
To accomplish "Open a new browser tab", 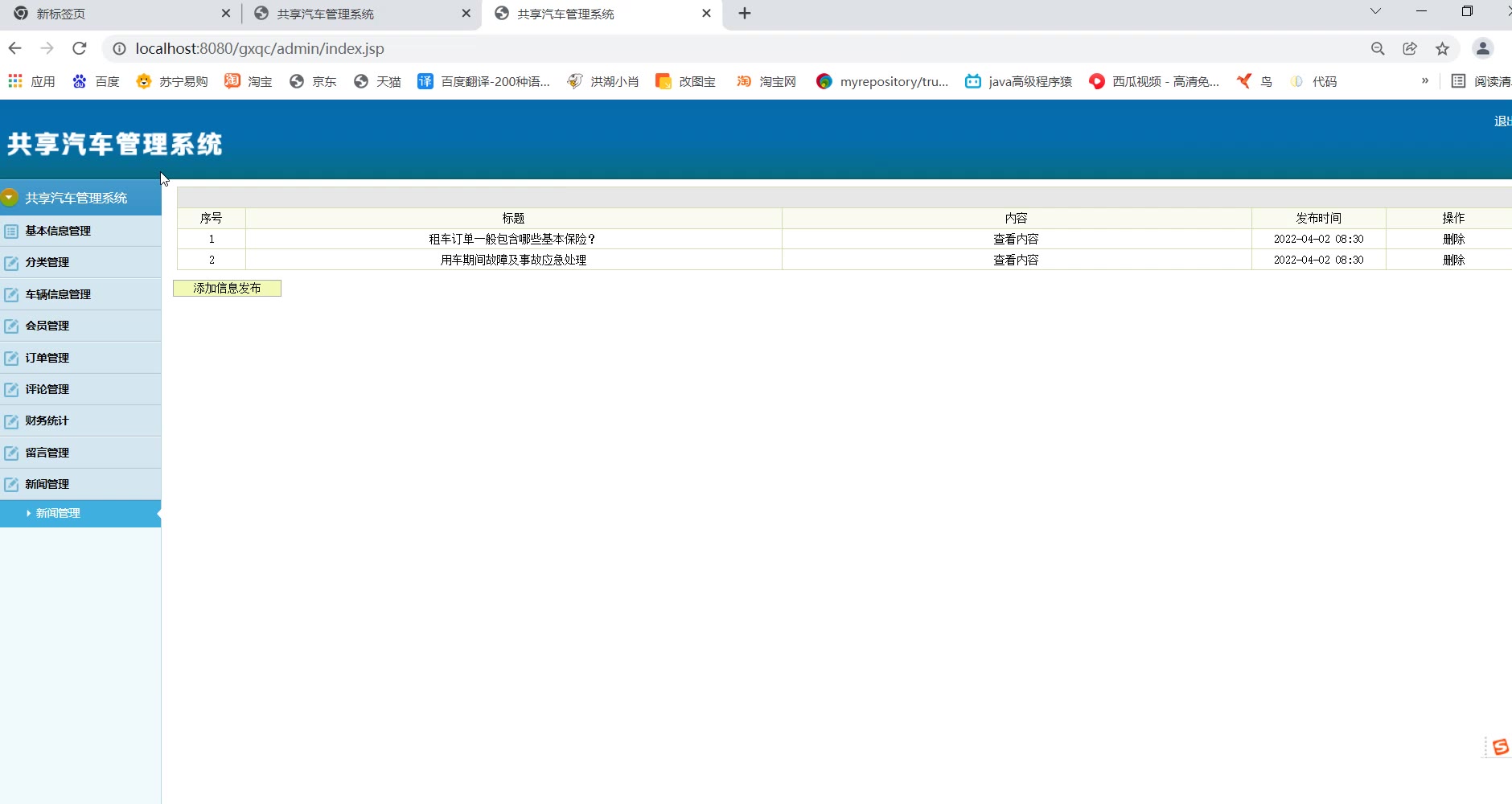I will tap(745, 14).
